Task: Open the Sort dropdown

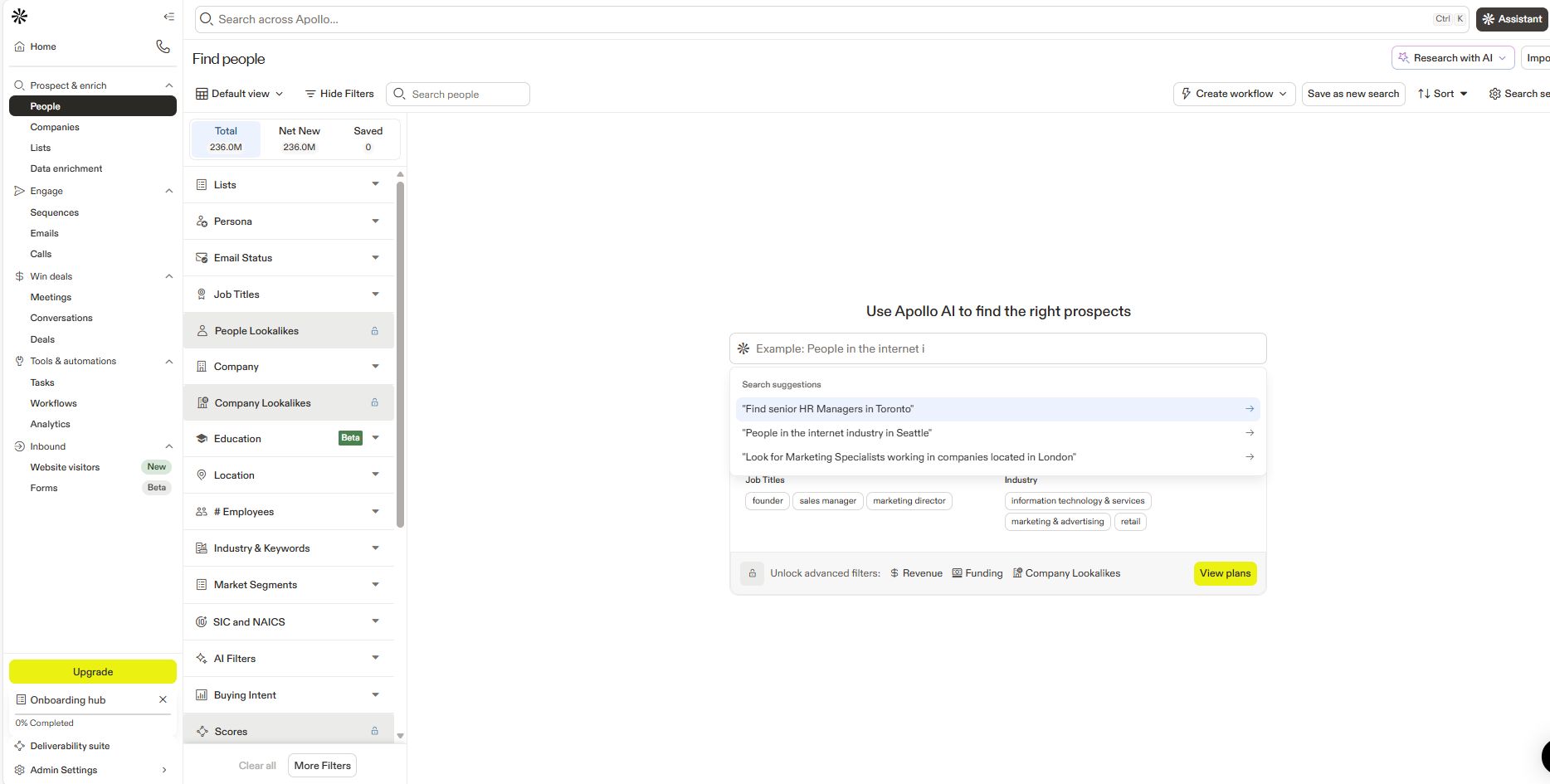Action: pyautogui.click(x=1443, y=94)
